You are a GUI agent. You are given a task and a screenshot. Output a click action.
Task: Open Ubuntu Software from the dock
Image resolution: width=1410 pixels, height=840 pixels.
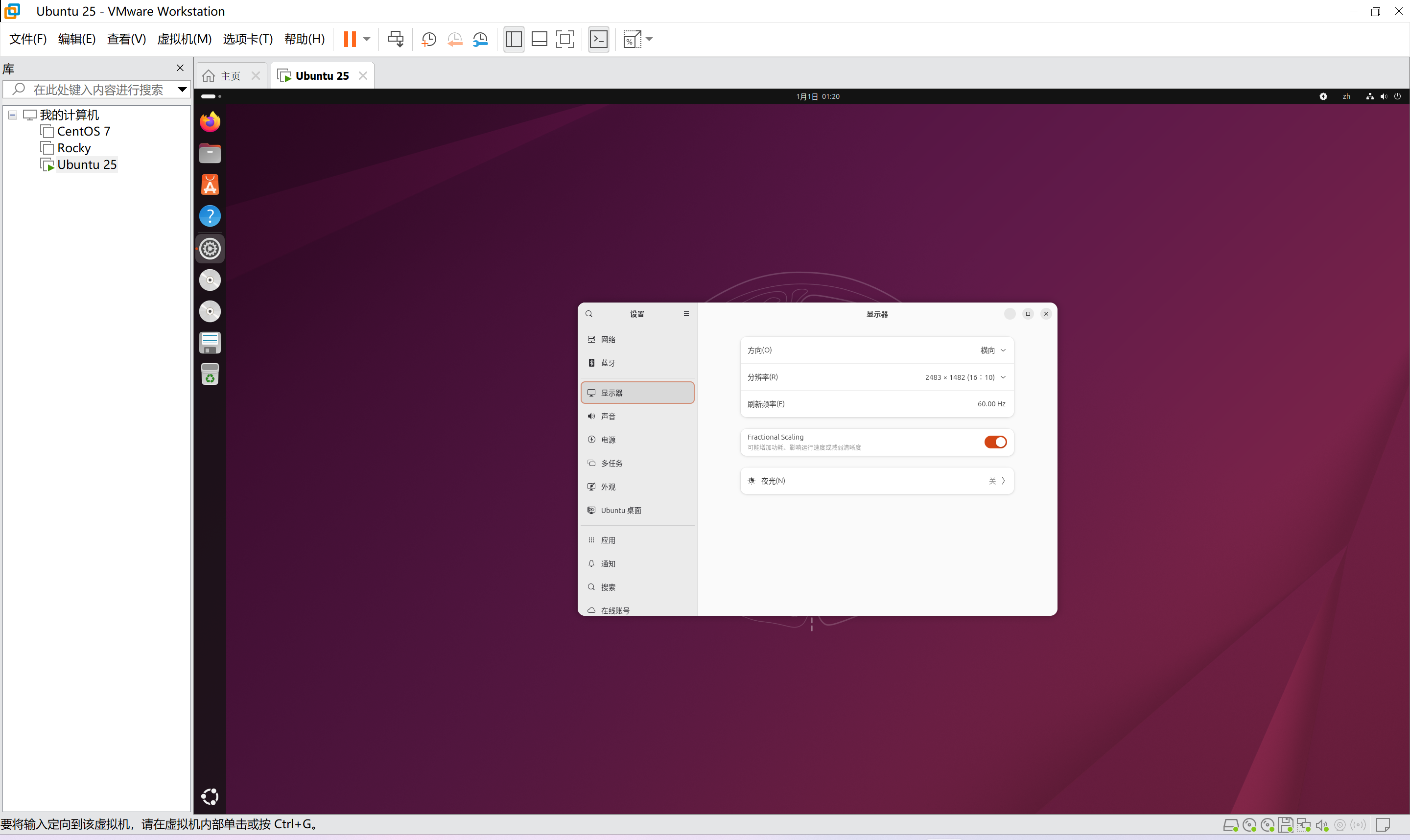click(210, 185)
